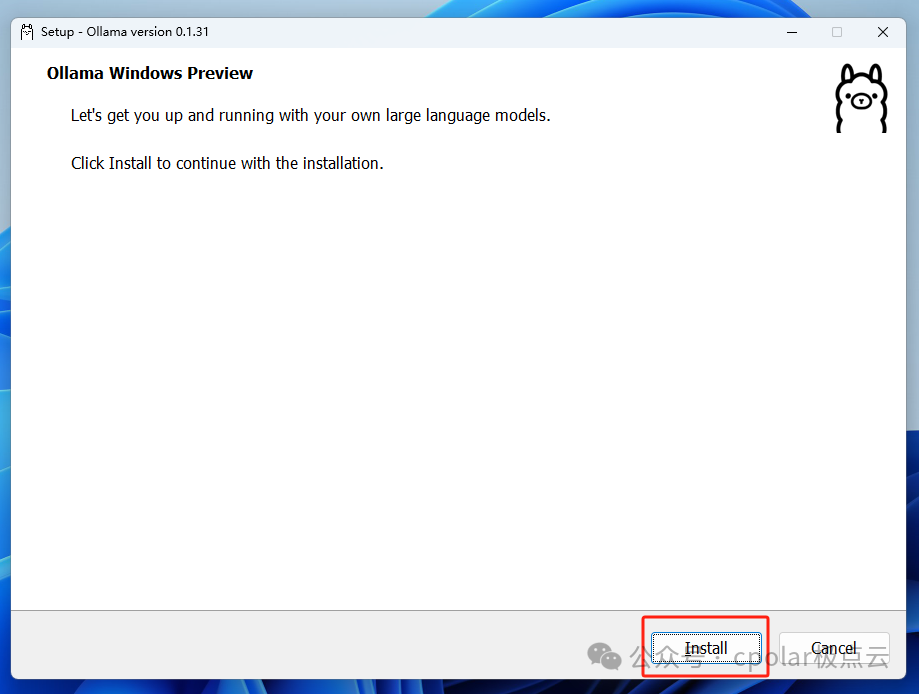Minimize the Ollama setup window
The width and height of the screenshot is (919, 694).
(792, 32)
